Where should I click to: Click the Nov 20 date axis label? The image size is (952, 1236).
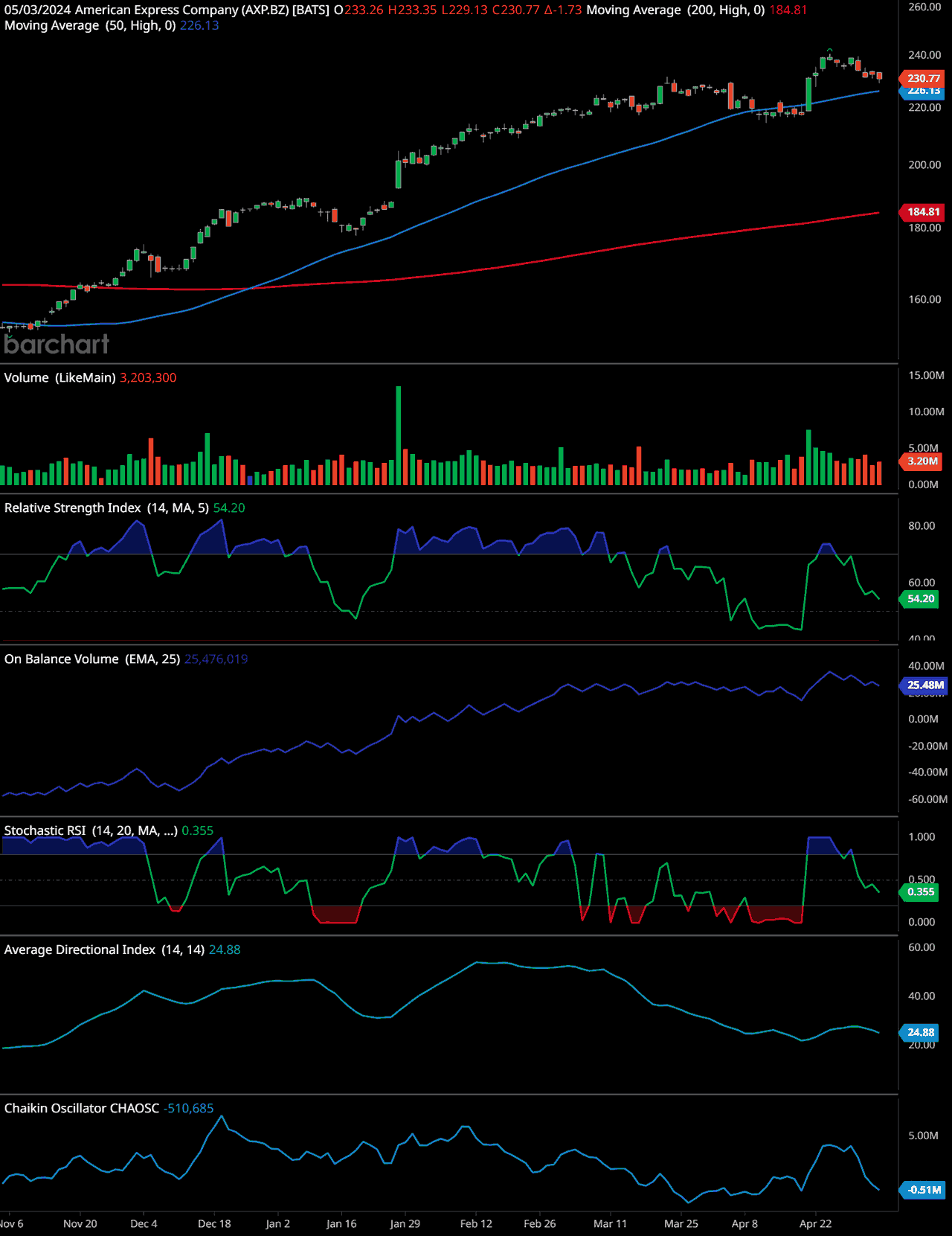80,1224
